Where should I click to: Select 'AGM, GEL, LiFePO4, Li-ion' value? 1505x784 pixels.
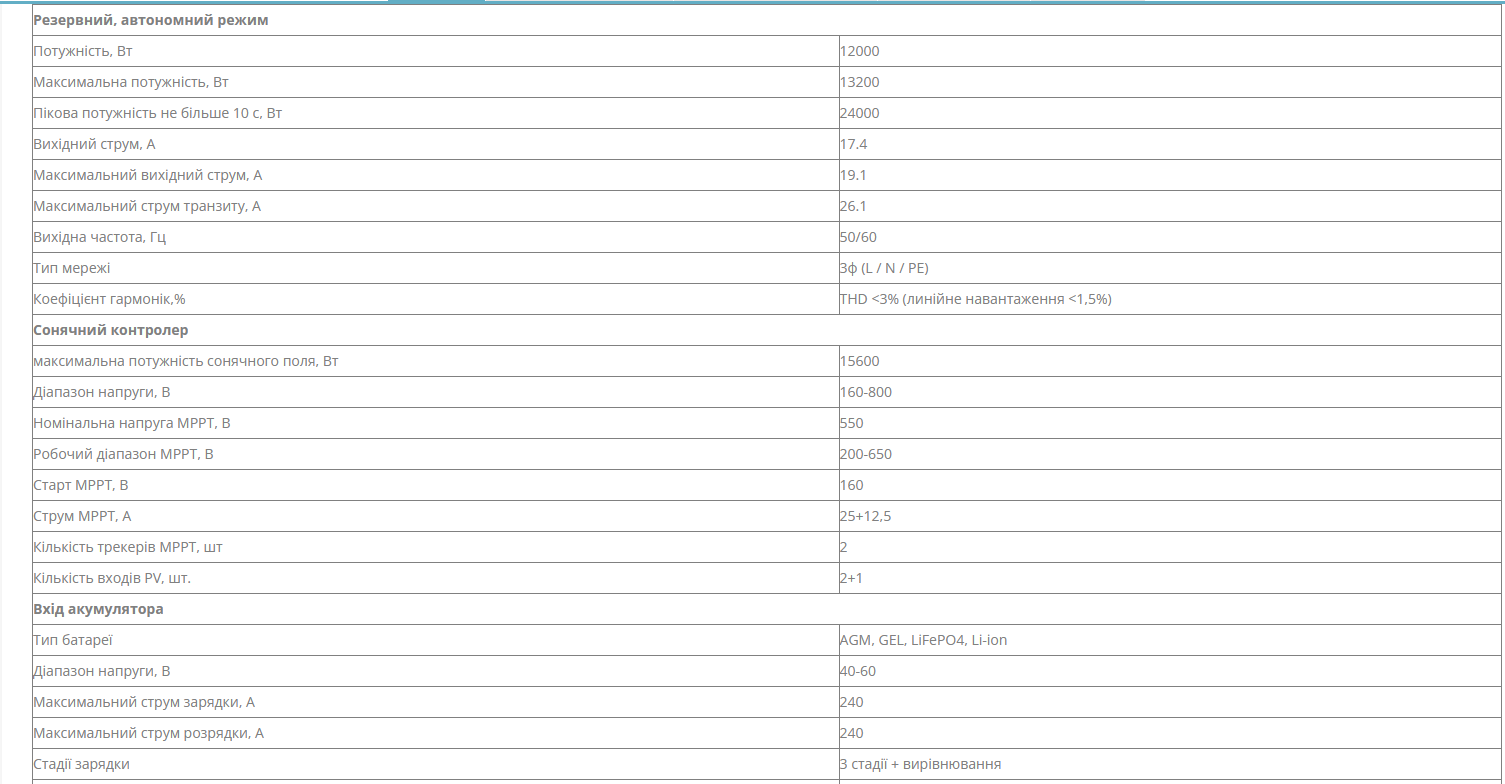(x=924, y=640)
